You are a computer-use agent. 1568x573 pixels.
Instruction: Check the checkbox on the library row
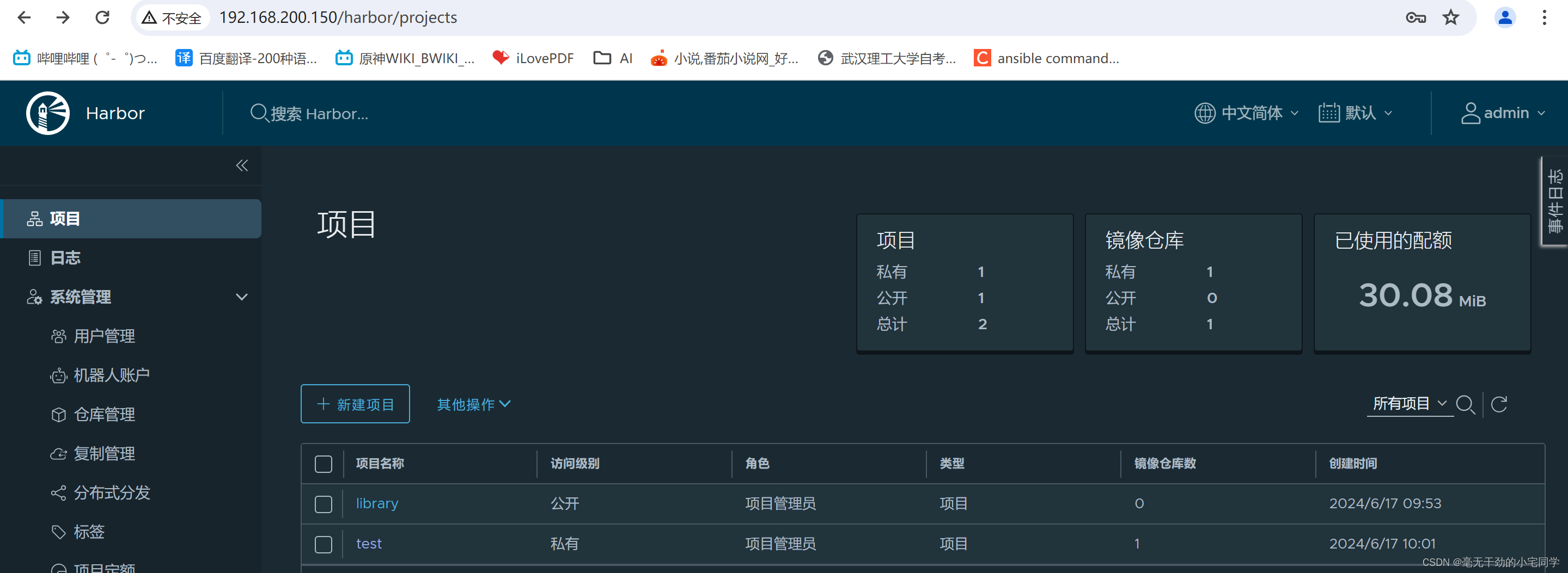point(323,504)
